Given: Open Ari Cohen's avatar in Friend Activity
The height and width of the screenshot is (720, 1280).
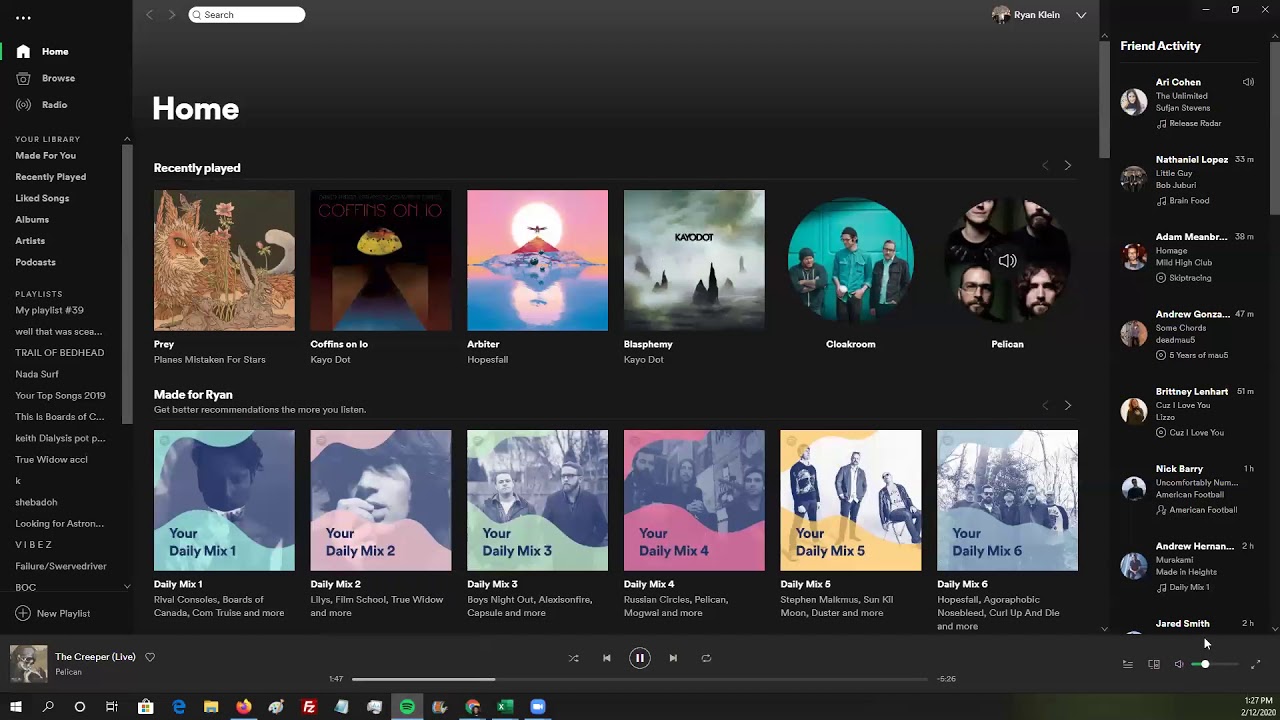Looking at the screenshot, I should coord(1134,102).
